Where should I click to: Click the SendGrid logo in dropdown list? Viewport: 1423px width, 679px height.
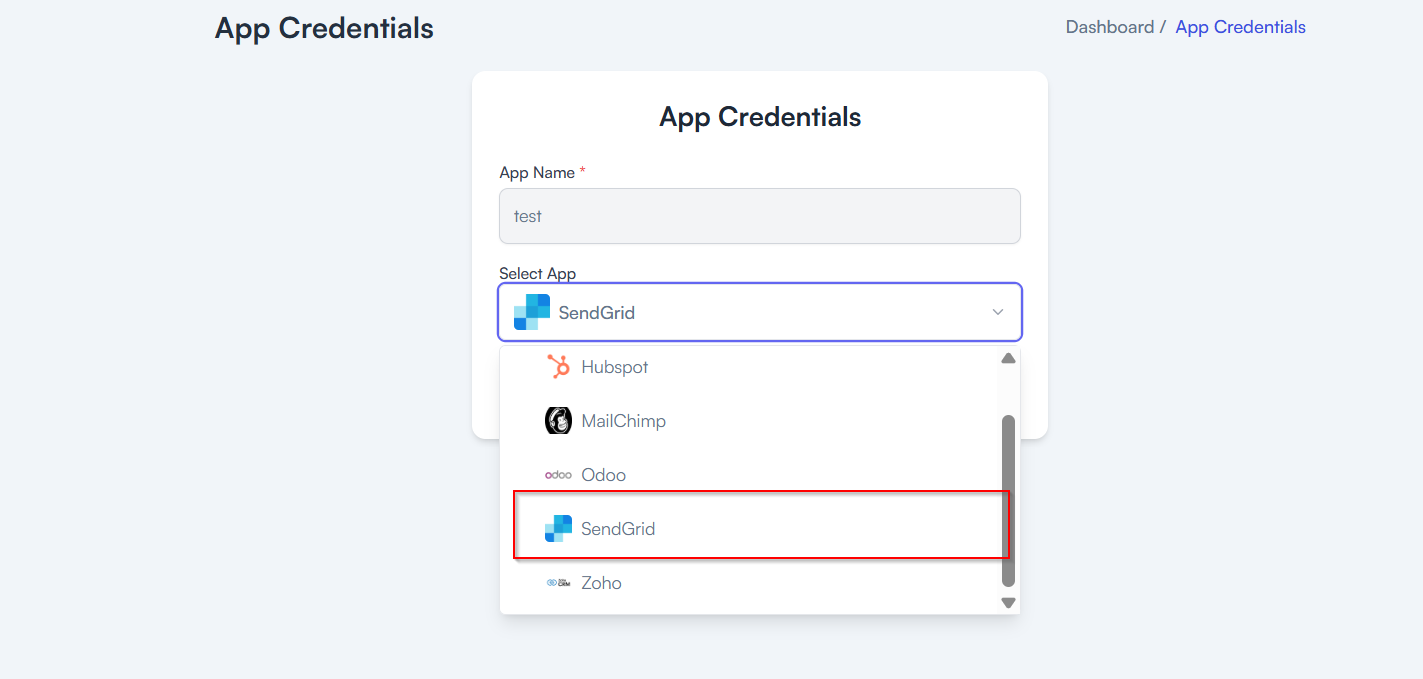click(x=558, y=529)
